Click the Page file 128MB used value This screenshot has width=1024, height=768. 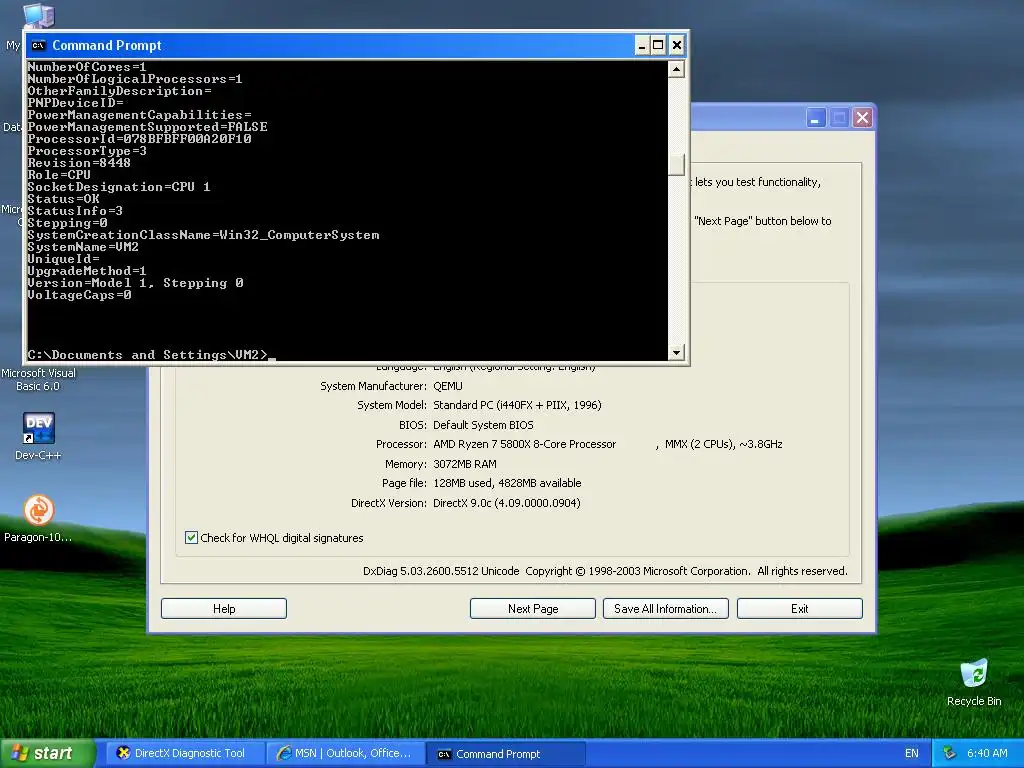coord(507,483)
